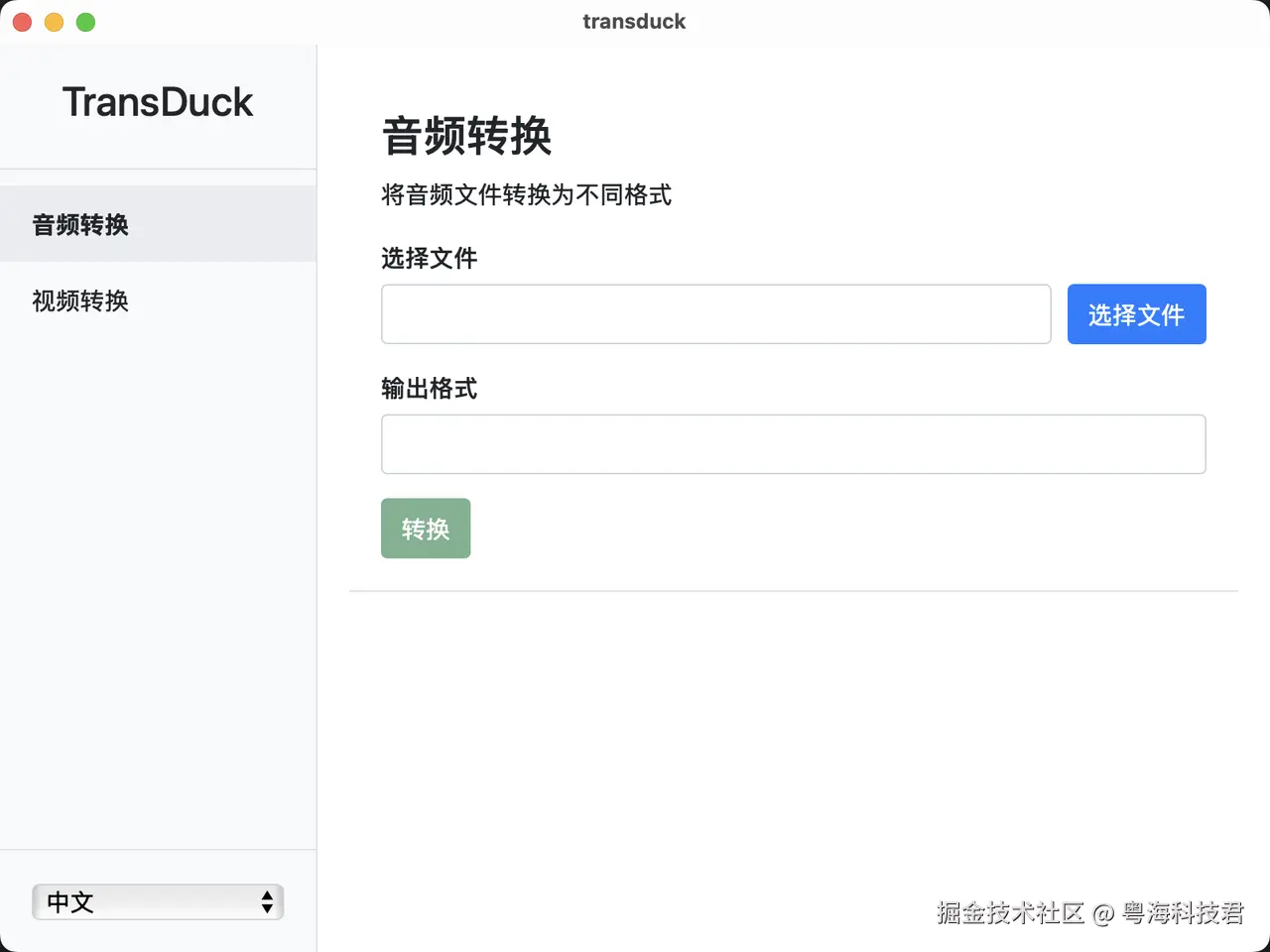The height and width of the screenshot is (952, 1270).
Task: Click the 选择文件 field label
Action: pyautogui.click(x=429, y=259)
